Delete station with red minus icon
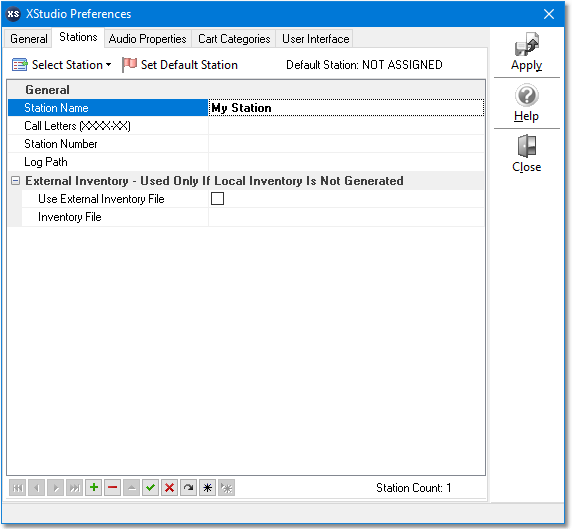This screenshot has height=531, width=572. (112, 488)
